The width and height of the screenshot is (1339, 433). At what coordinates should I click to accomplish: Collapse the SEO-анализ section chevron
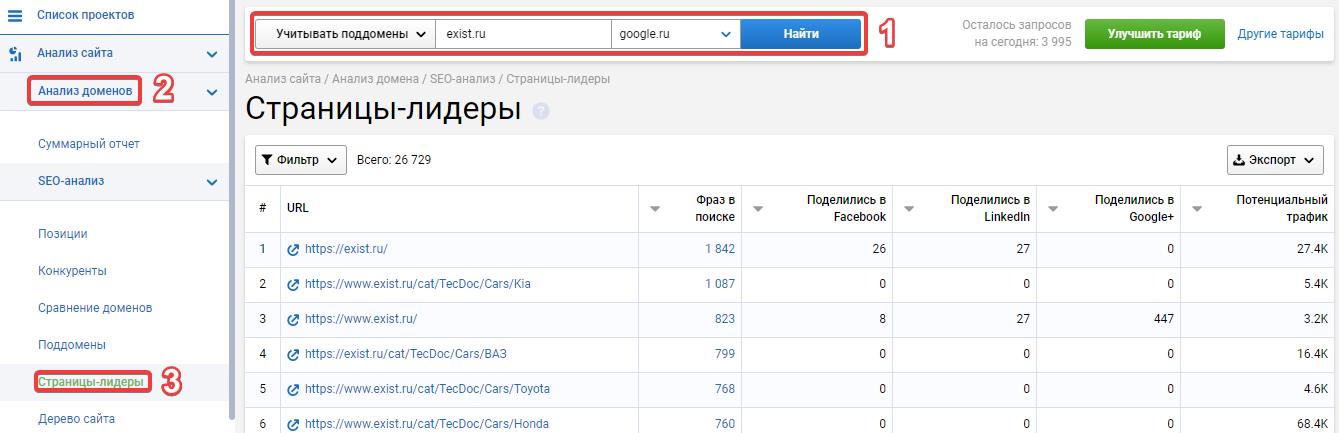pos(212,182)
